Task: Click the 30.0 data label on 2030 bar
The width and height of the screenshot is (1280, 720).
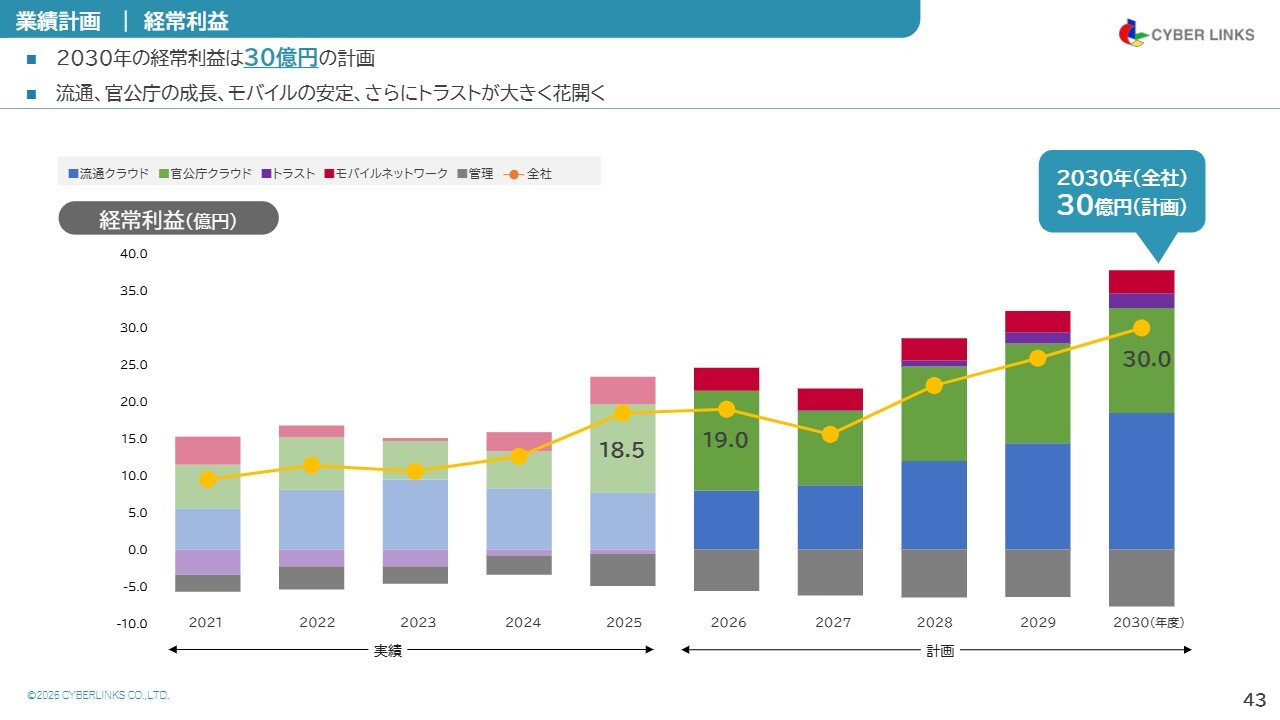Action: click(x=1146, y=360)
